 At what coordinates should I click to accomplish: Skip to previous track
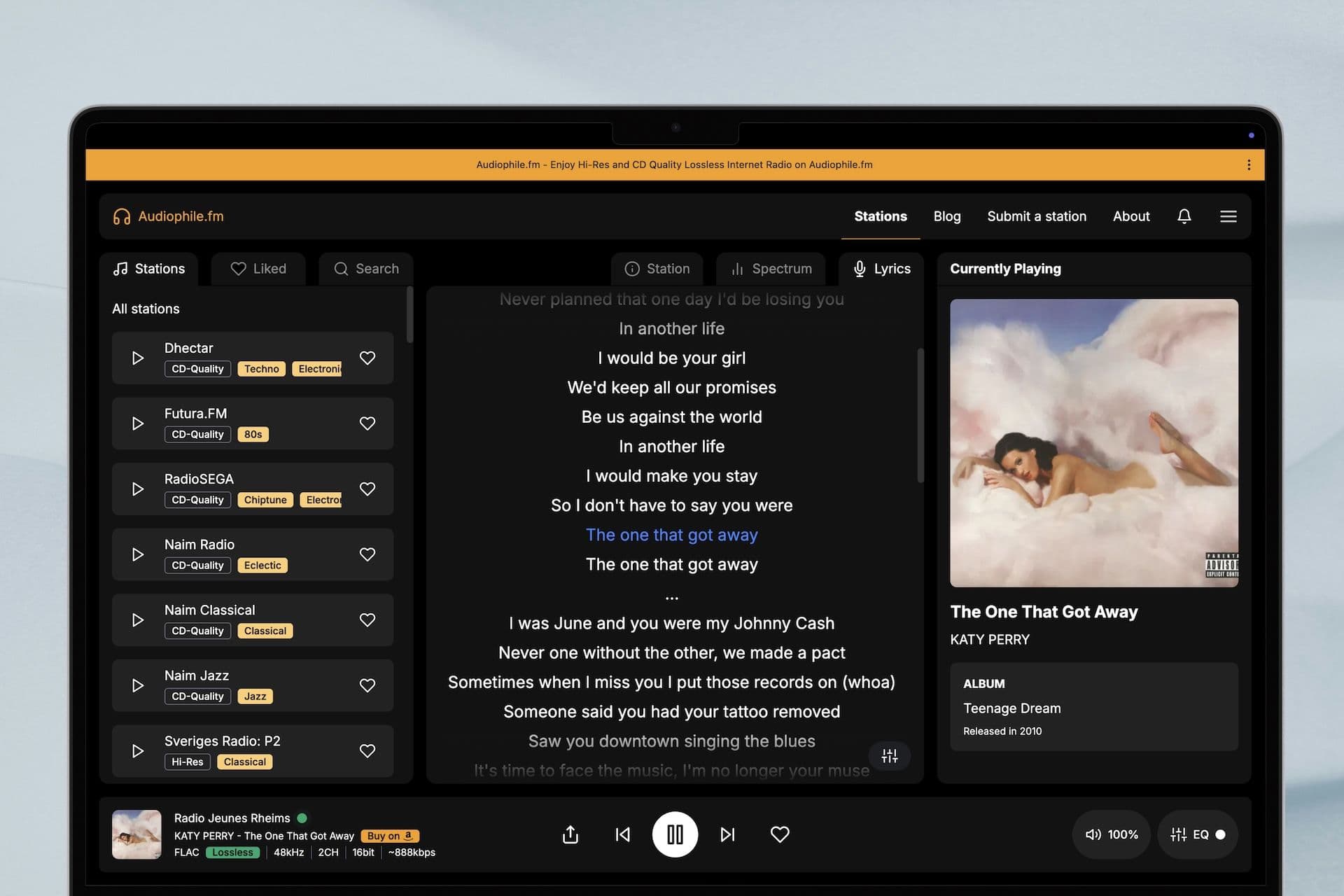click(x=623, y=834)
